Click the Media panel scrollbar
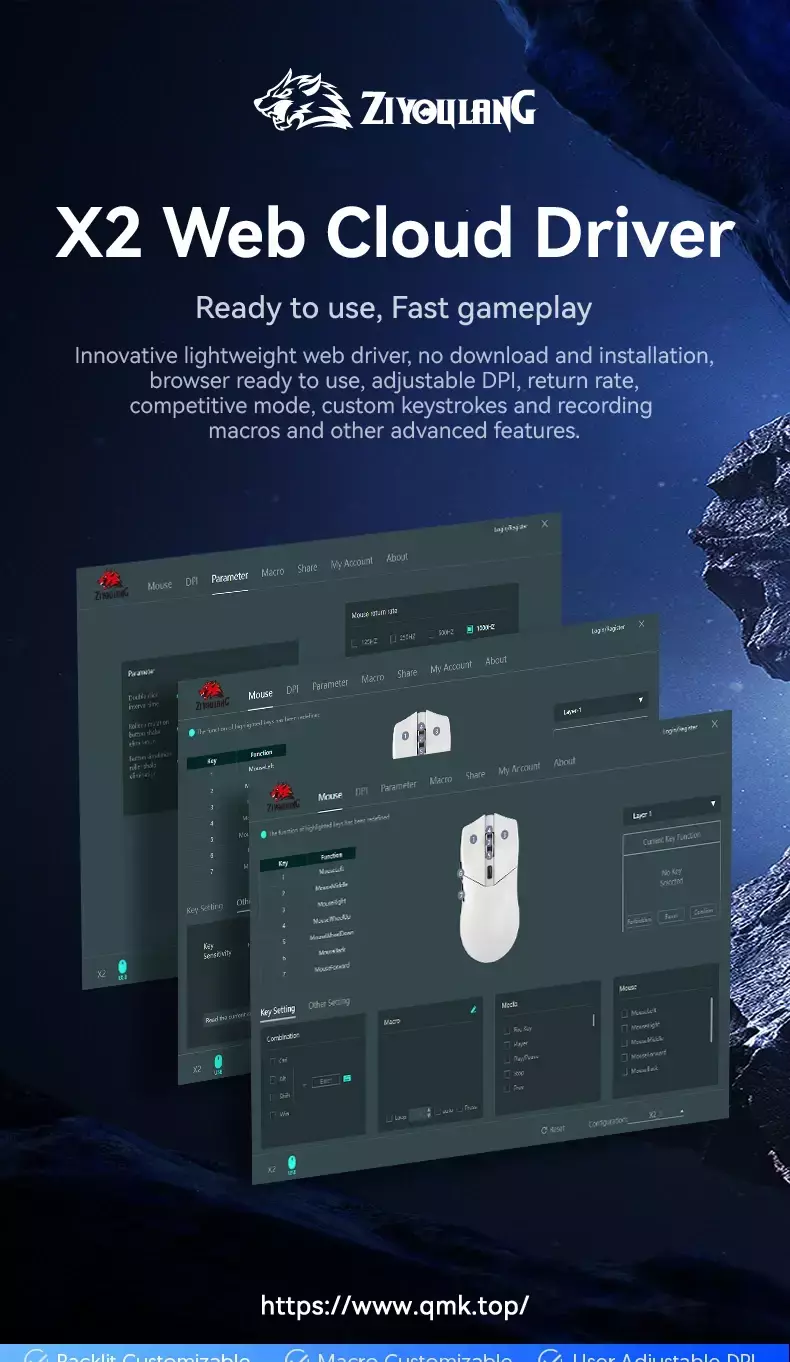 pos(594,1020)
